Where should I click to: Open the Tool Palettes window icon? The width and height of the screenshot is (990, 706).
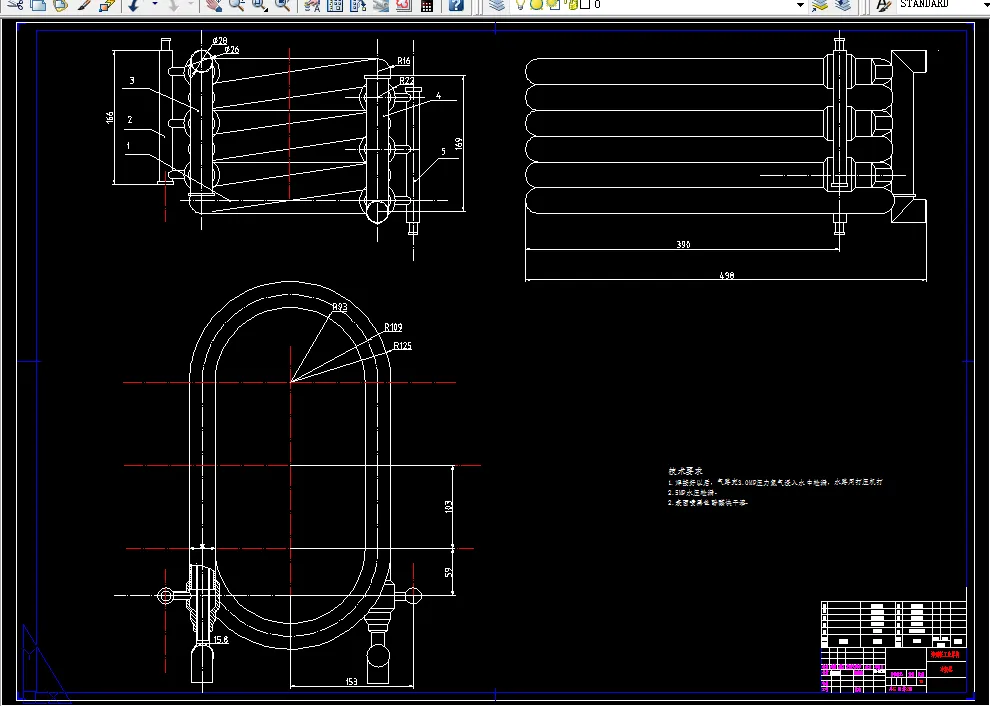[x=358, y=4]
